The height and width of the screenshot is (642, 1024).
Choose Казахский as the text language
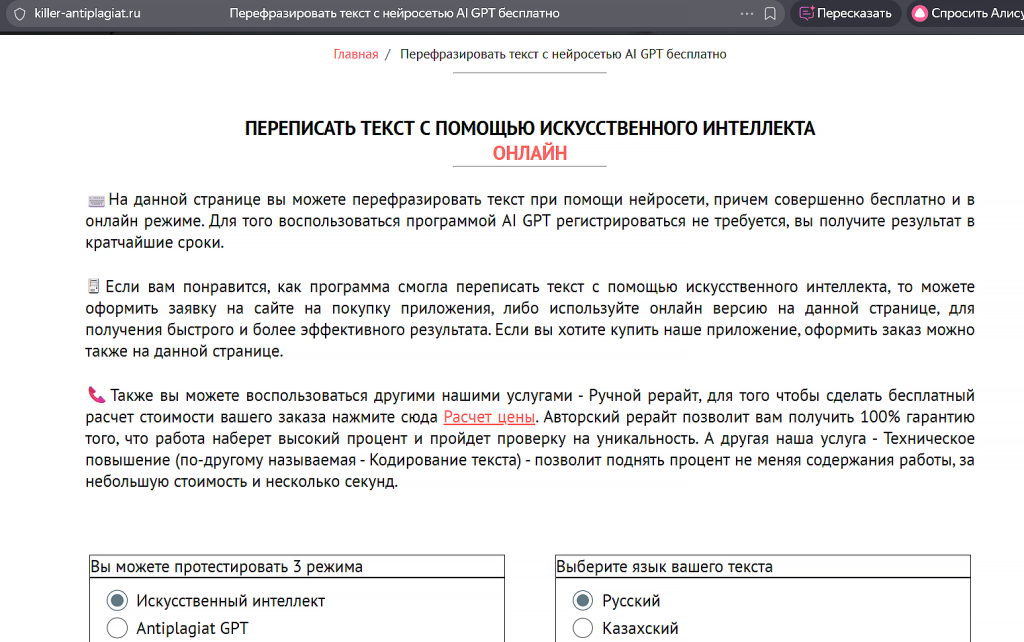582,628
